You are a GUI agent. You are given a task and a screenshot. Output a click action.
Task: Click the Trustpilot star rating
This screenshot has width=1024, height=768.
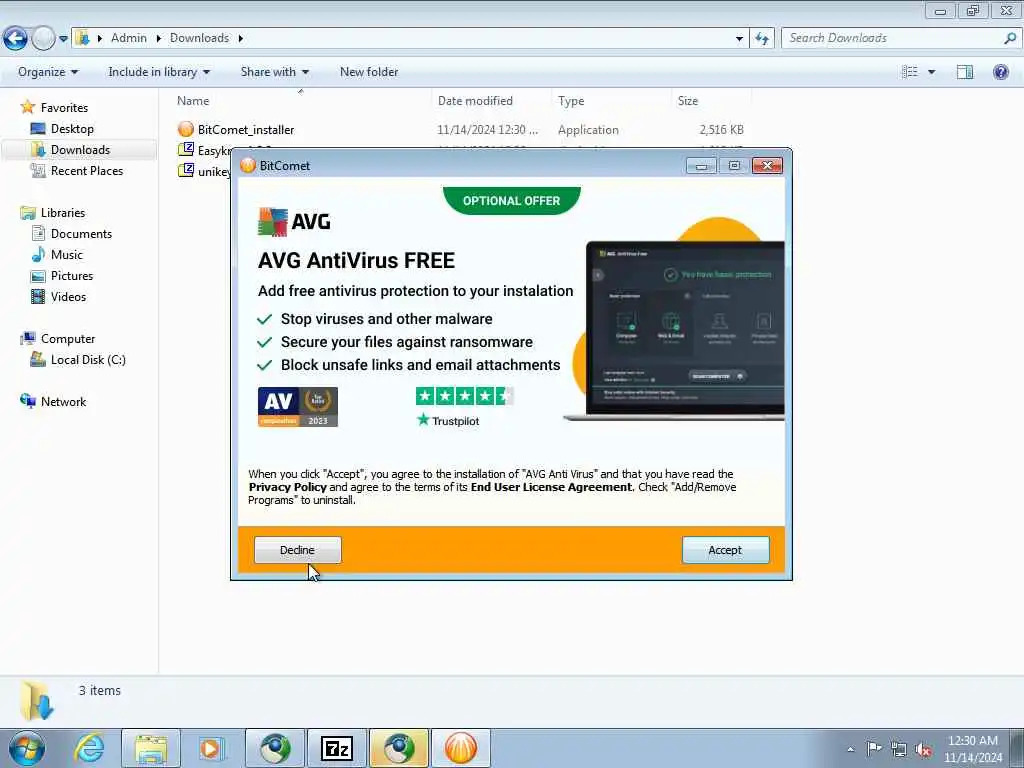tap(464, 396)
